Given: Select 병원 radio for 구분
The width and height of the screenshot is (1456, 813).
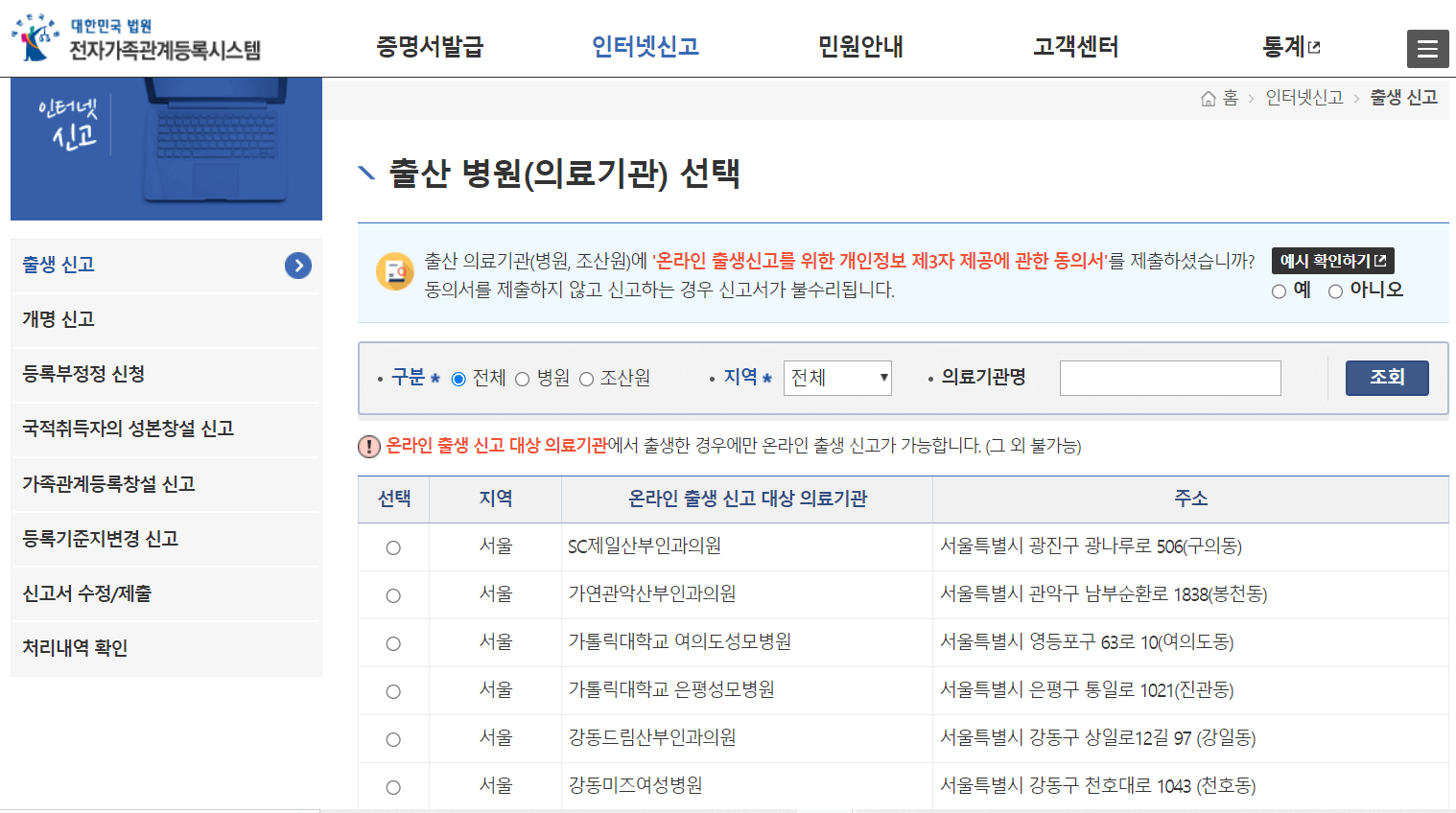Looking at the screenshot, I should pos(523,379).
